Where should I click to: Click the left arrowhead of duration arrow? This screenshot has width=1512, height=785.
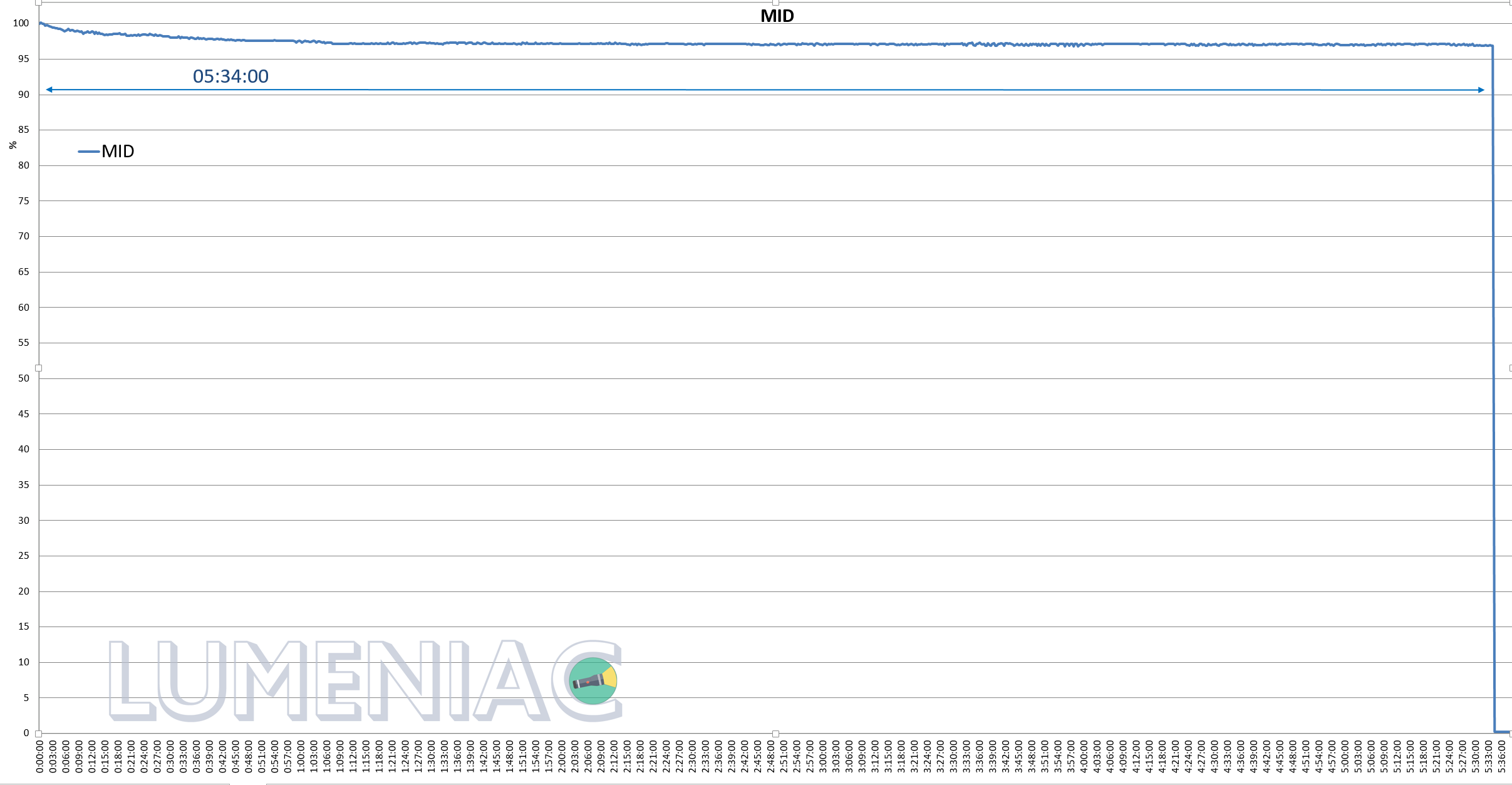[x=49, y=90]
